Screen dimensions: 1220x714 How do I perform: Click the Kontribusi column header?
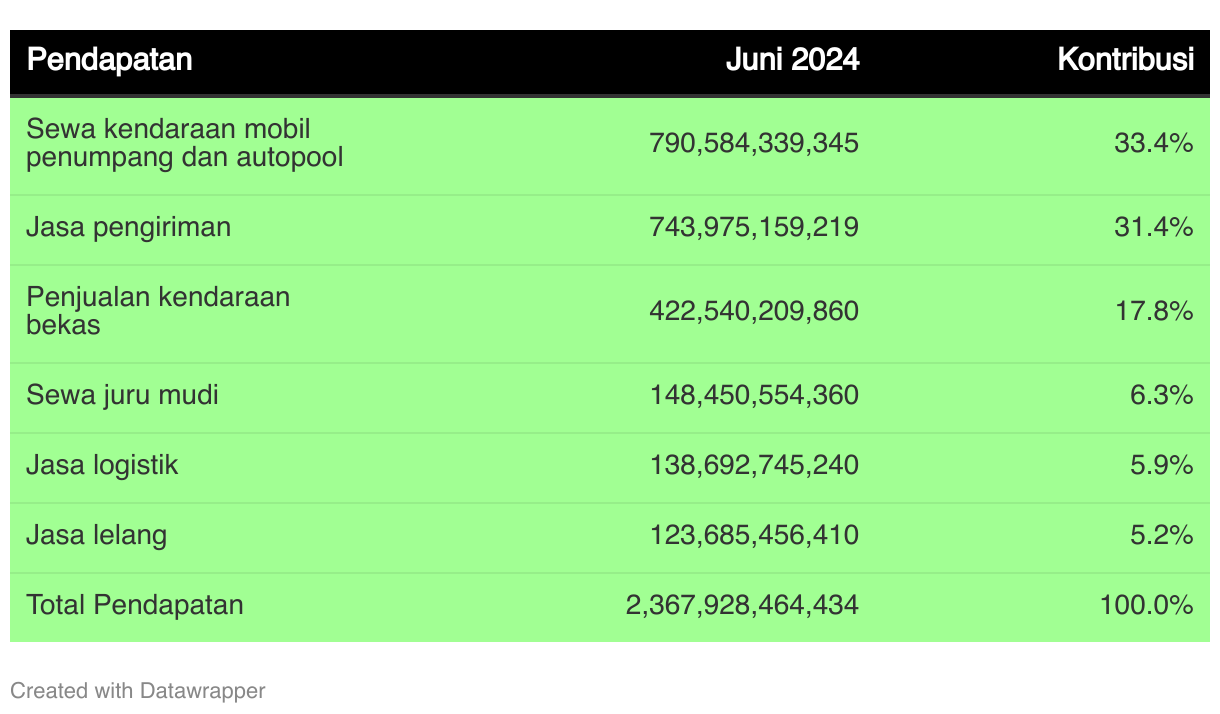pyautogui.click(x=1126, y=60)
